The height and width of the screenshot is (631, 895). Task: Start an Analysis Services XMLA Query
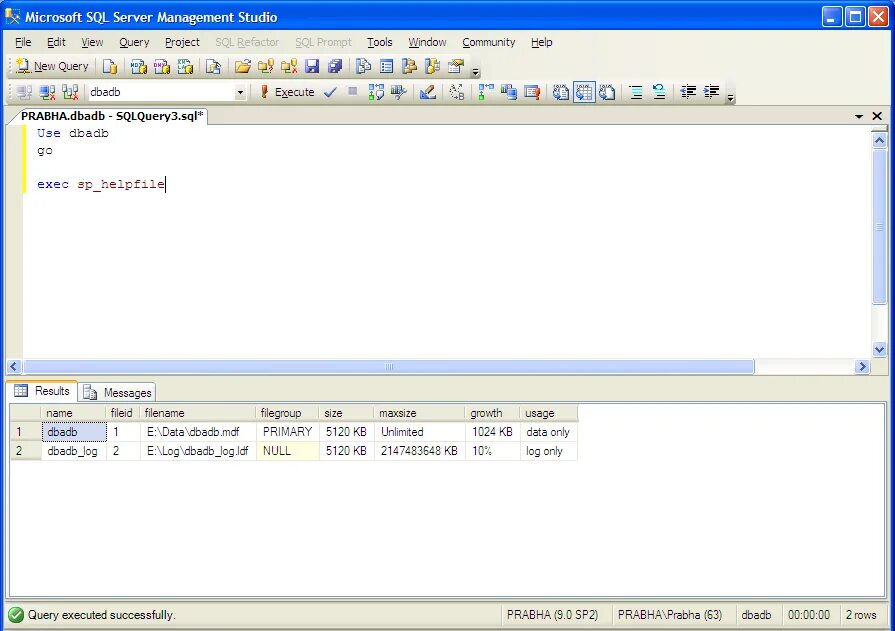[x=185, y=66]
